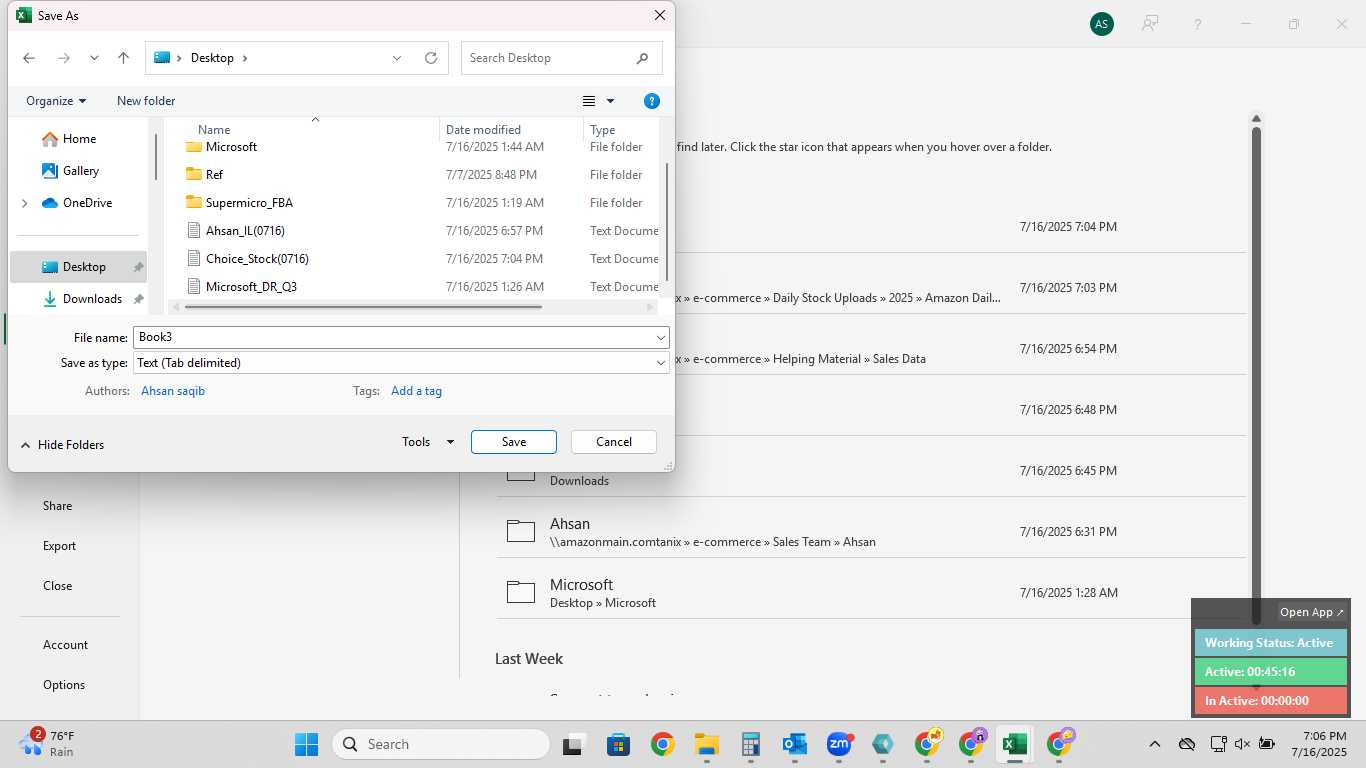Image resolution: width=1366 pixels, height=768 pixels.
Task: Go up one folder level
Action: coord(123,58)
